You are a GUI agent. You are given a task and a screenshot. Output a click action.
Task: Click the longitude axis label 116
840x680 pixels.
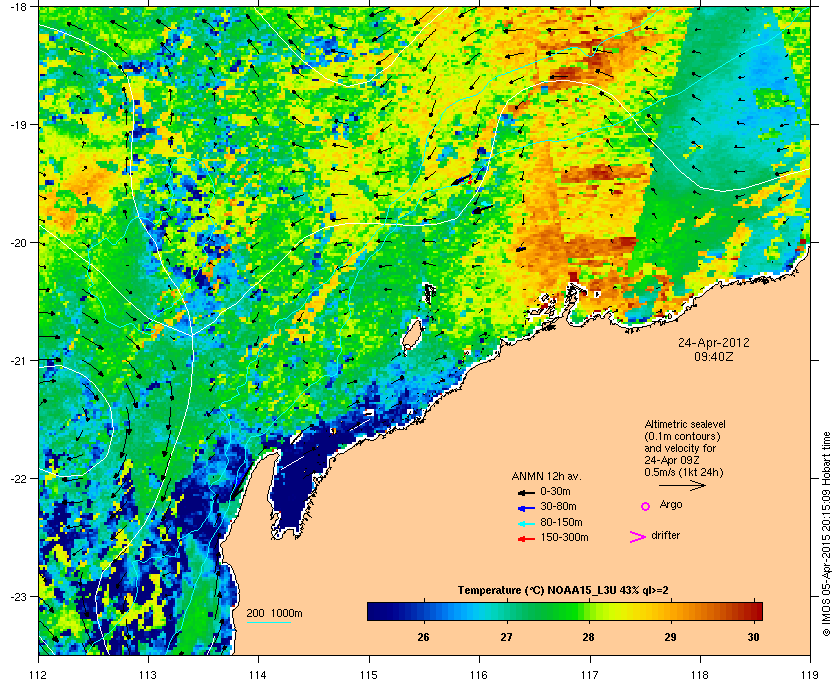pyautogui.click(x=479, y=675)
